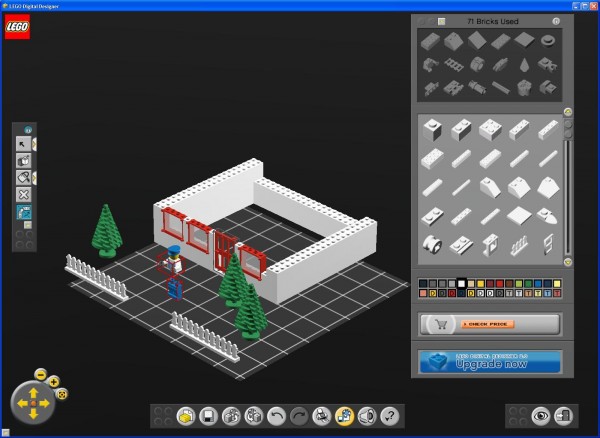Pick the green color swatch
Viewport: 600px width, 438px height.
coord(528,283)
